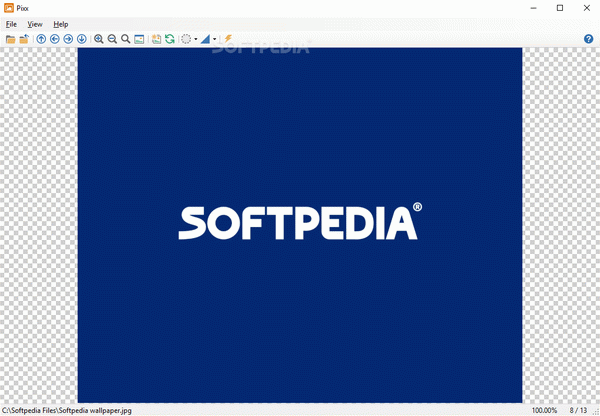Close the Pixx window
The height and width of the screenshot is (416, 600).
[587, 8]
